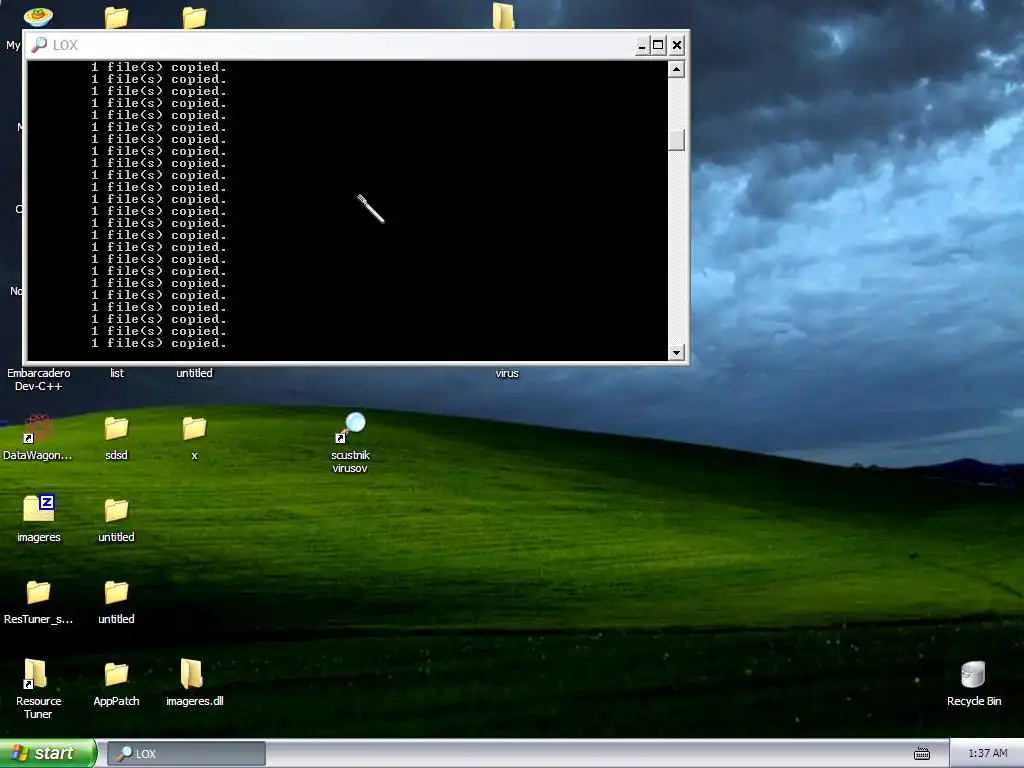Select the 'sdsd' folder icon
1024x768 pixels.
coord(116,428)
